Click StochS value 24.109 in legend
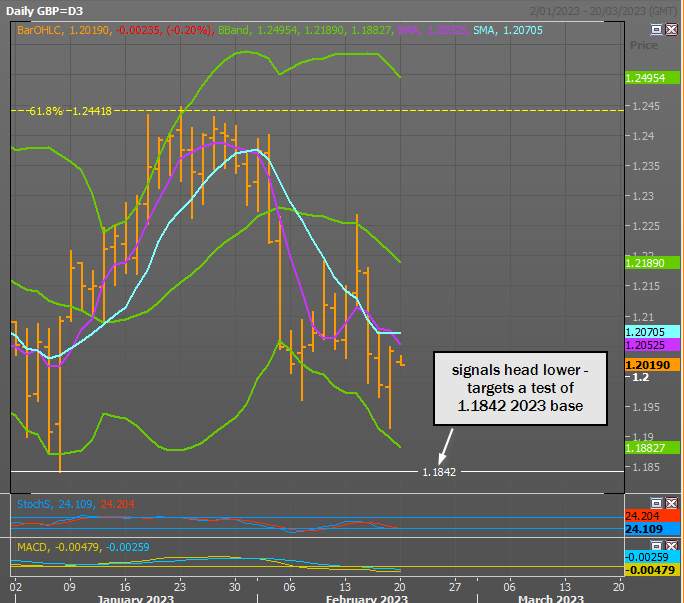The width and height of the screenshot is (684, 603). coord(75,504)
